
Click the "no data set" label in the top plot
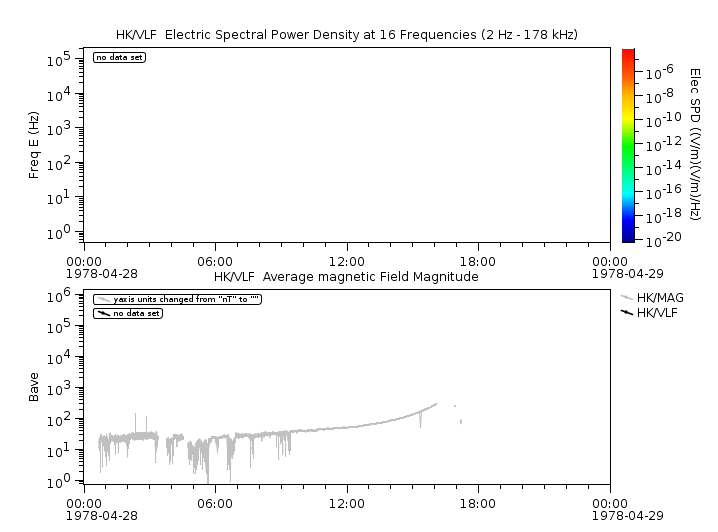click(120, 57)
